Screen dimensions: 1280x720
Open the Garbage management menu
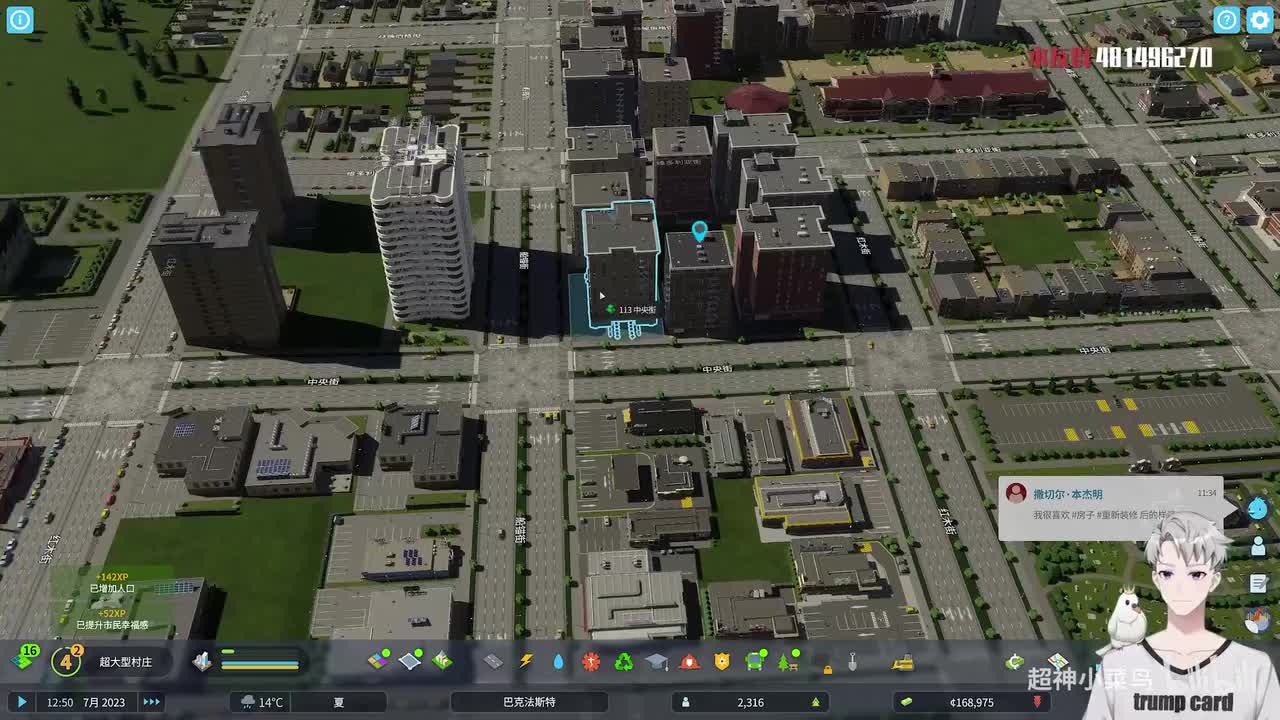(x=624, y=661)
